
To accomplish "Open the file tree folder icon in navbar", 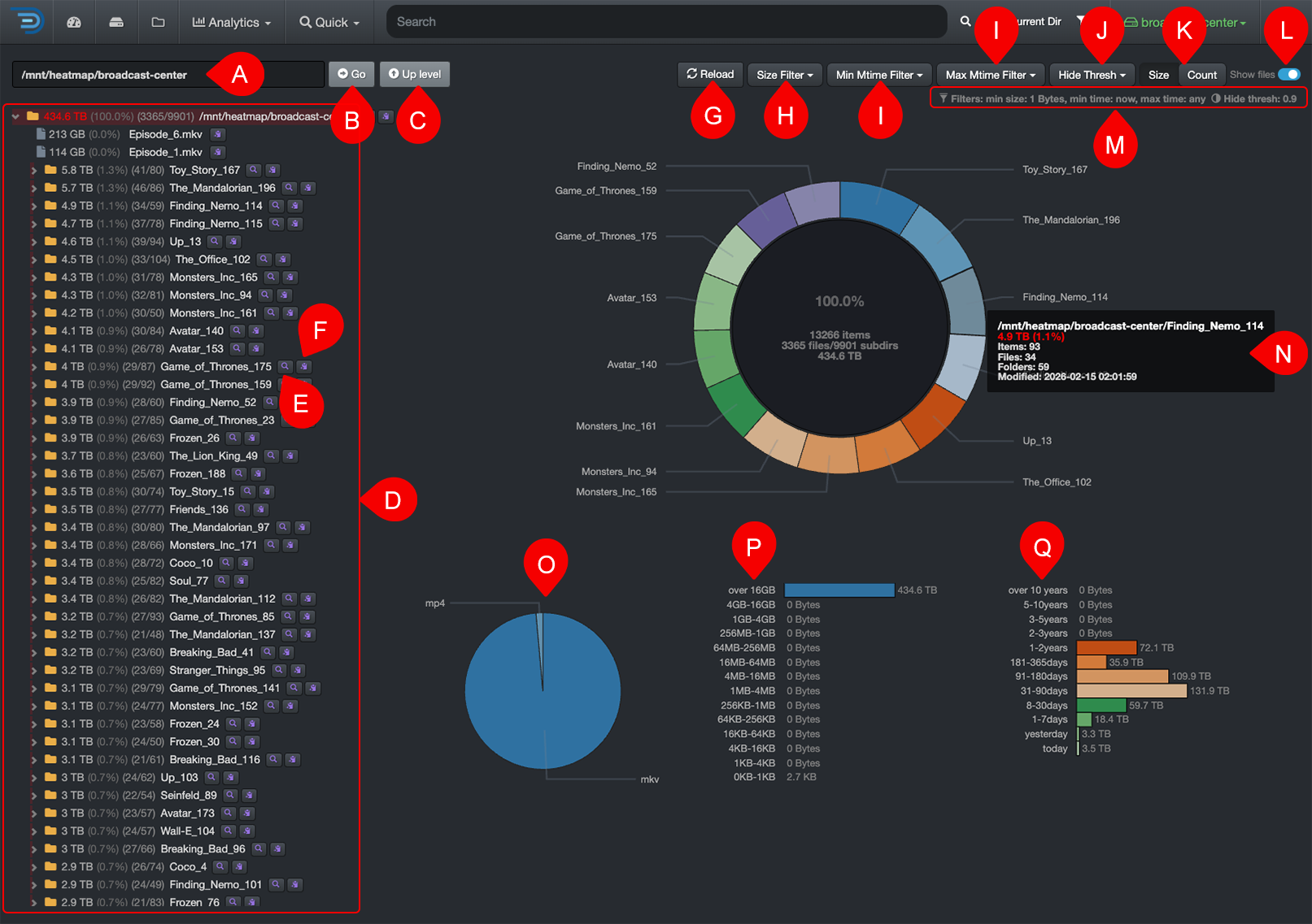I will [158, 22].
